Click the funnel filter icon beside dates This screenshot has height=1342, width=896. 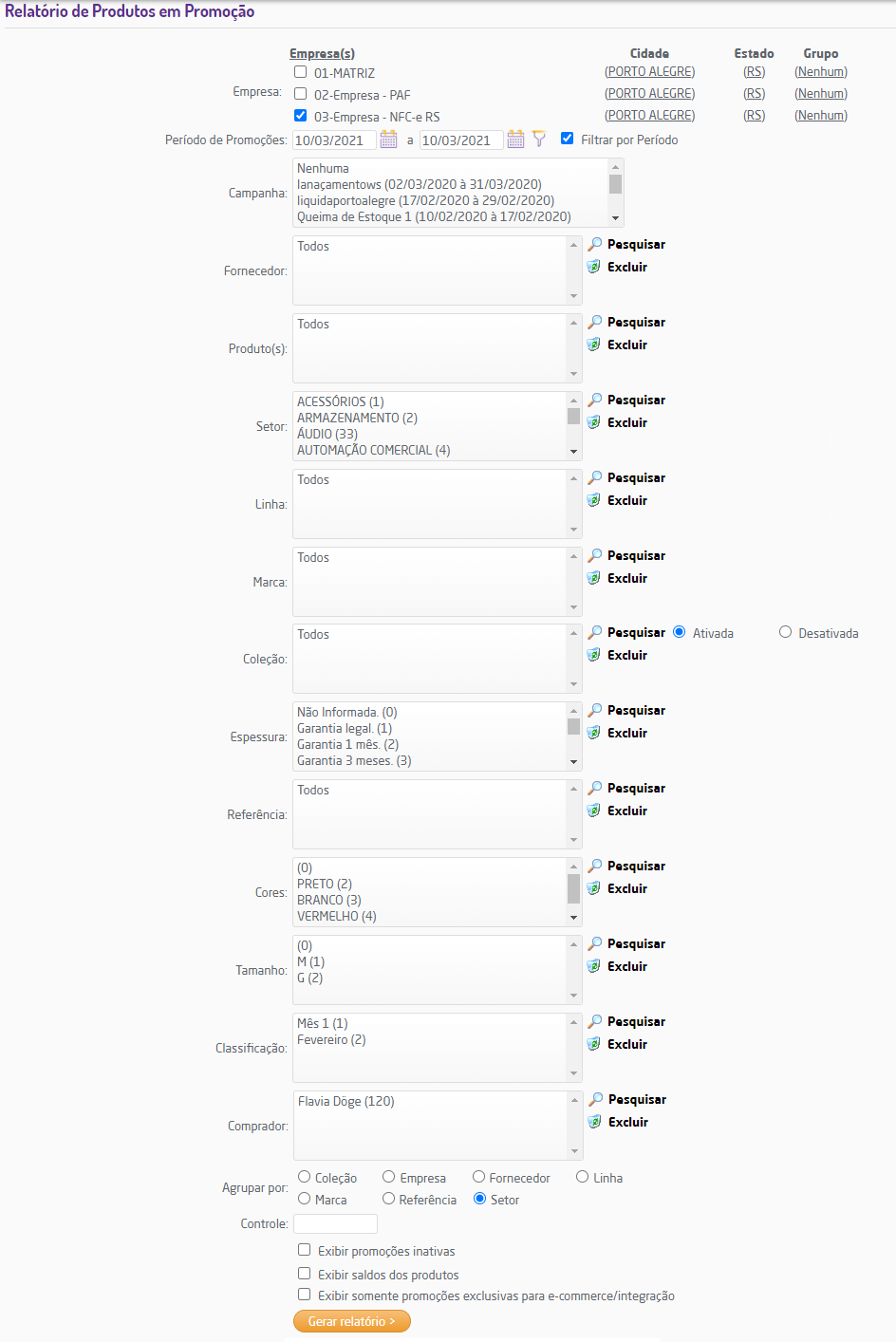tap(539, 140)
